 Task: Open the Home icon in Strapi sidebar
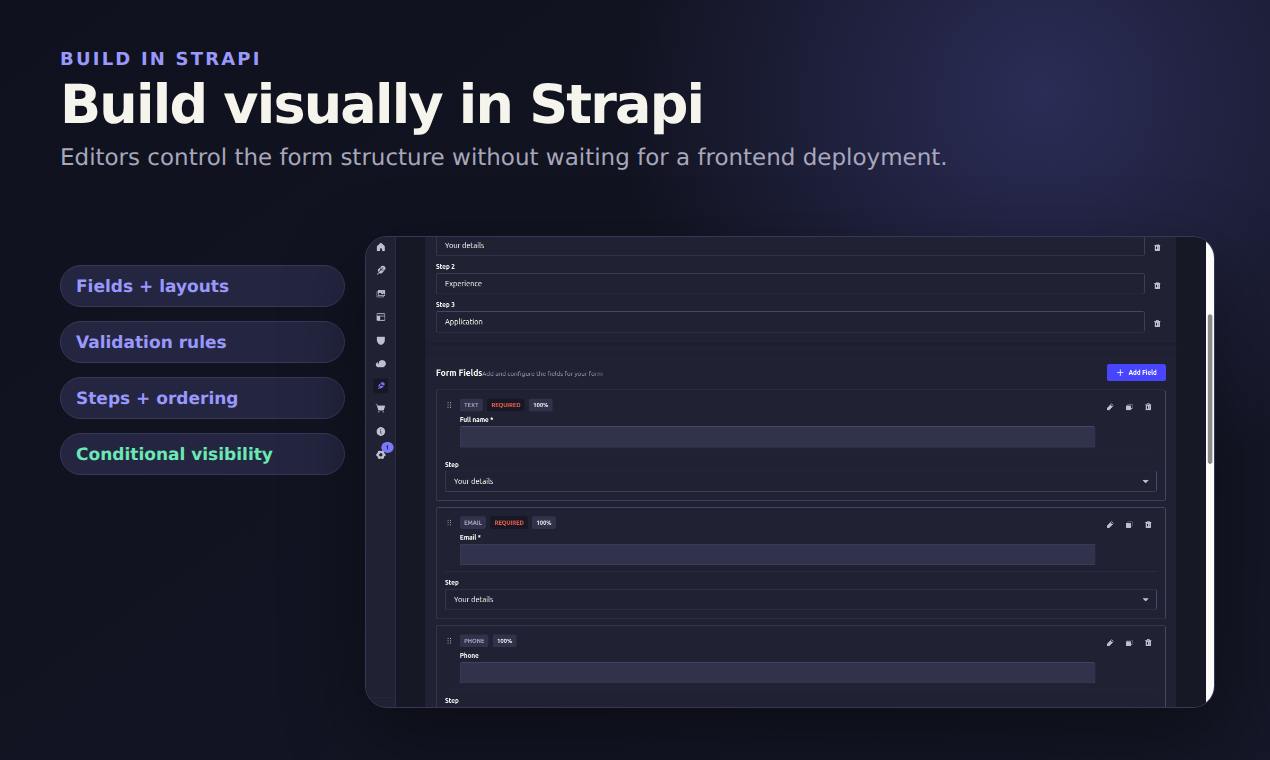[x=381, y=247]
